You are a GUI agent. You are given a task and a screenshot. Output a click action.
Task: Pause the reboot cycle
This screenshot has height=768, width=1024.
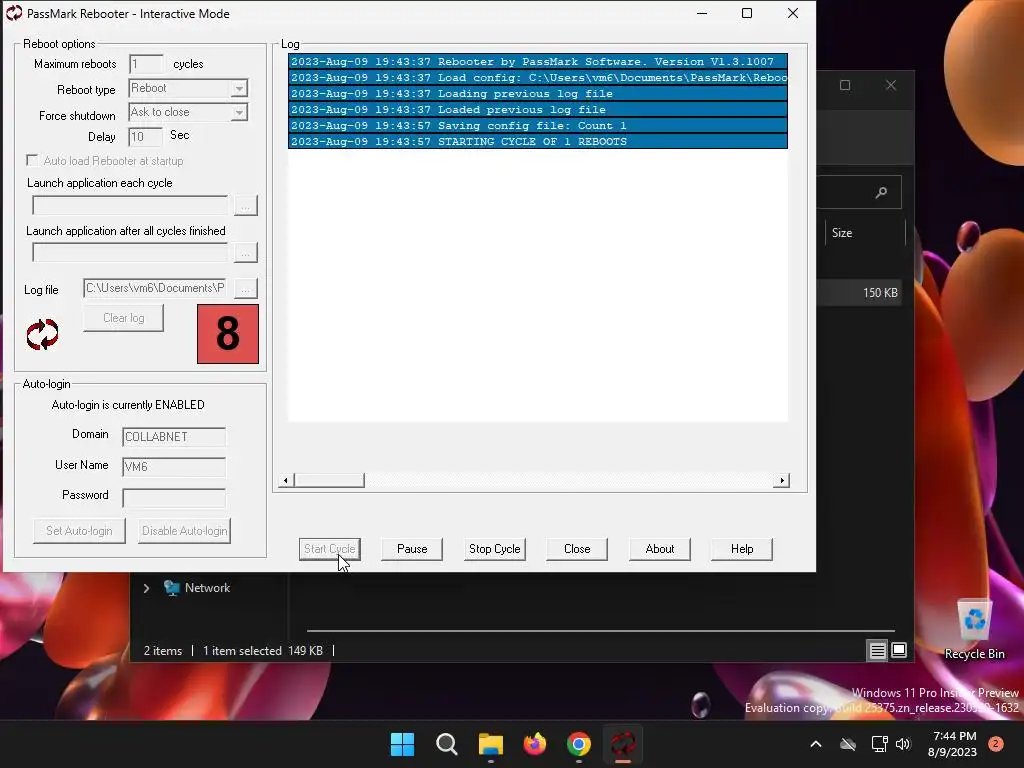(412, 549)
